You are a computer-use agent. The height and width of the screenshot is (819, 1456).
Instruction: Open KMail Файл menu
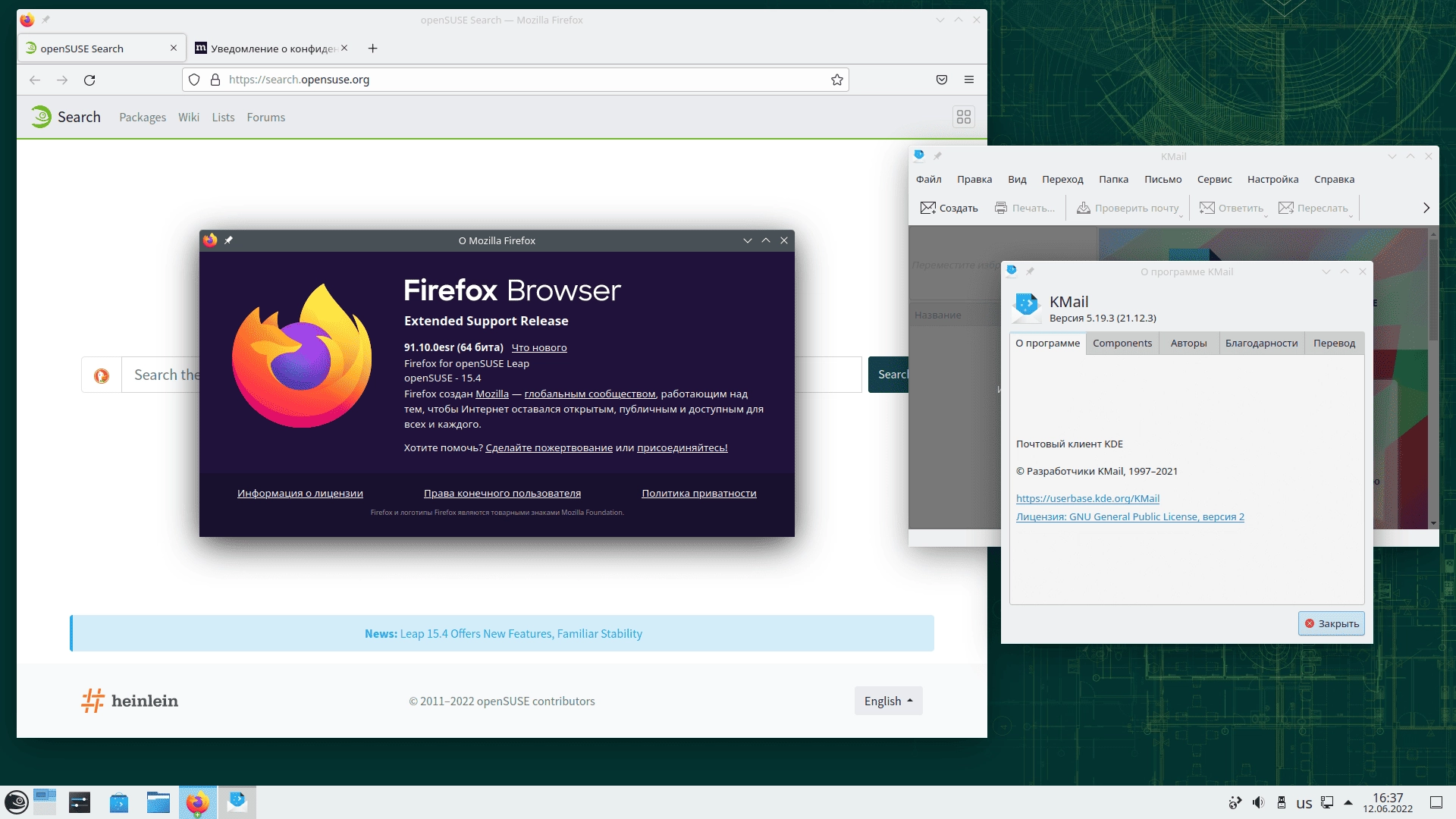click(x=928, y=180)
